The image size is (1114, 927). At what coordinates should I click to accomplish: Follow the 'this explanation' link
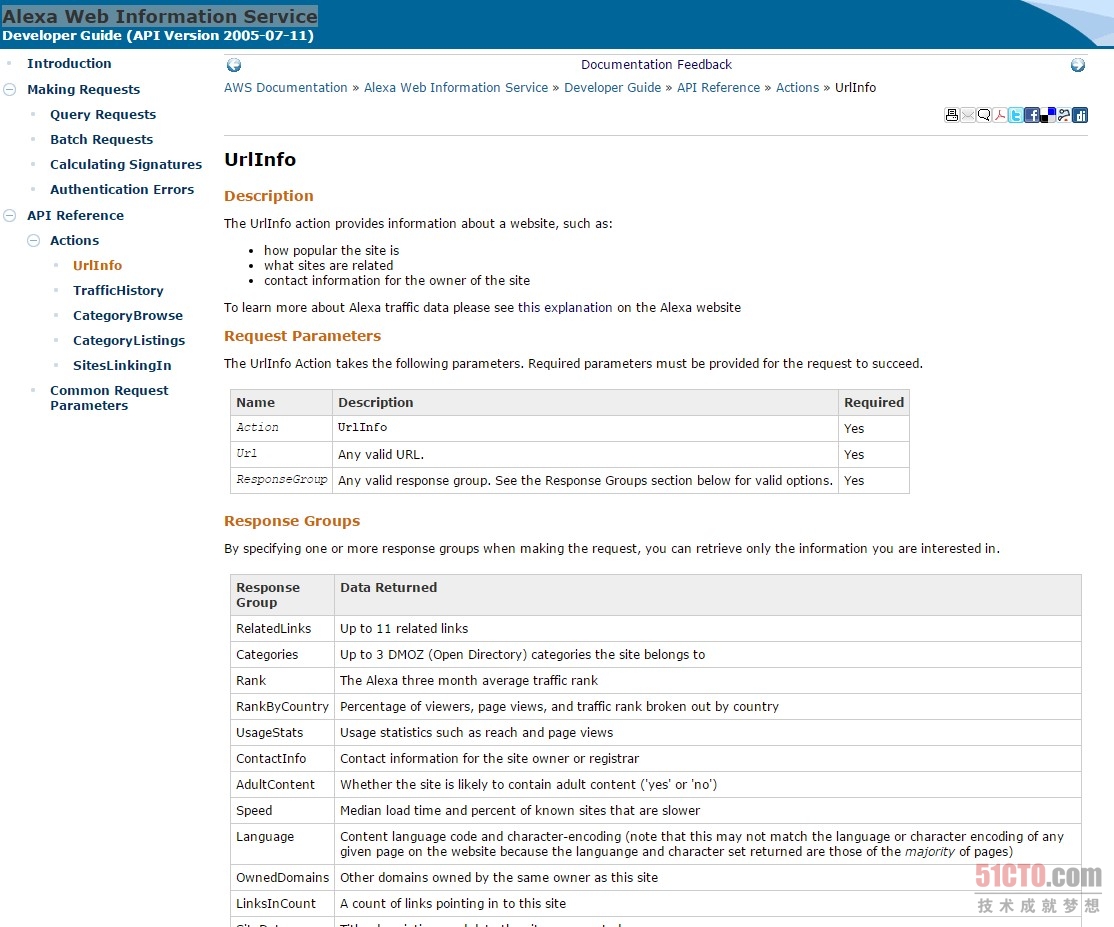coord(565,308)
